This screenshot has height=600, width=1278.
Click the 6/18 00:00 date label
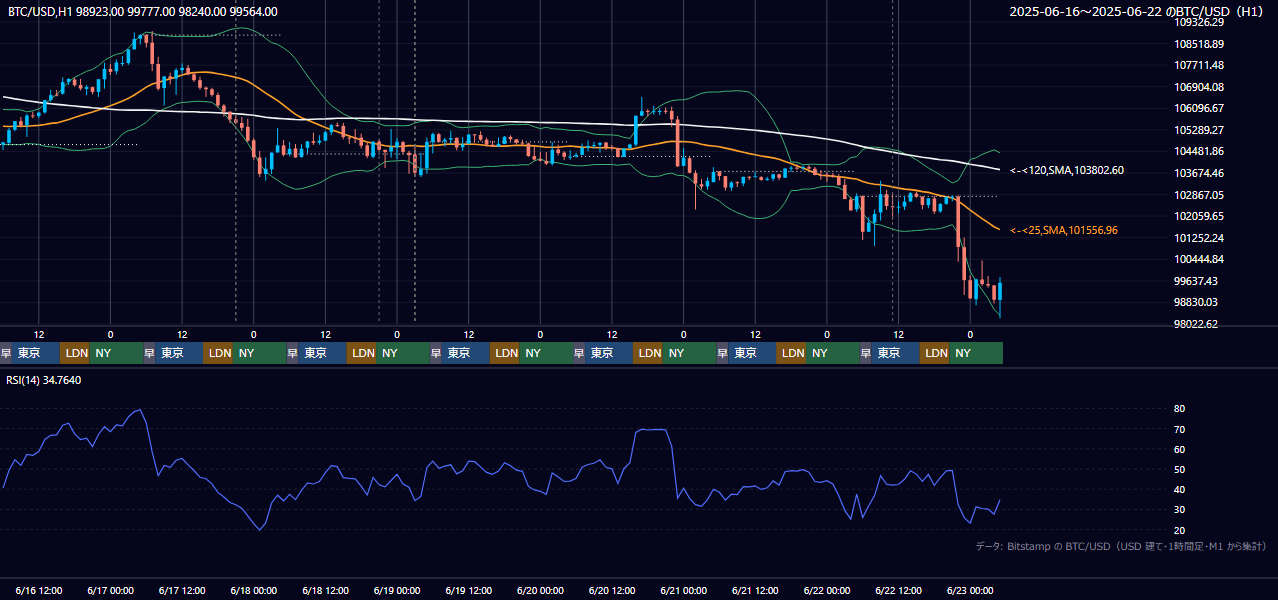253,590
